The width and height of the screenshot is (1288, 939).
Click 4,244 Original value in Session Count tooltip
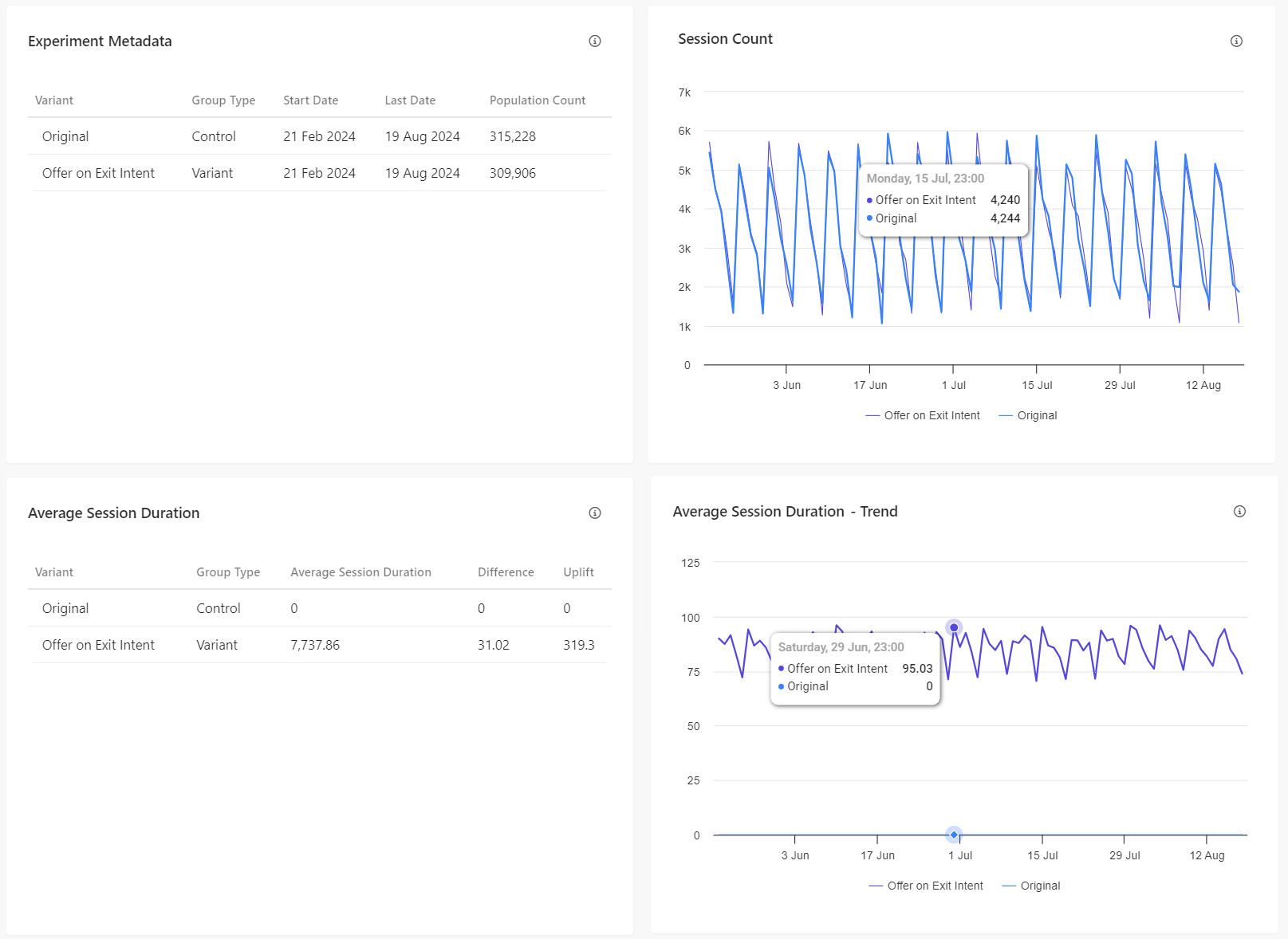click(x=1005, y=218)
